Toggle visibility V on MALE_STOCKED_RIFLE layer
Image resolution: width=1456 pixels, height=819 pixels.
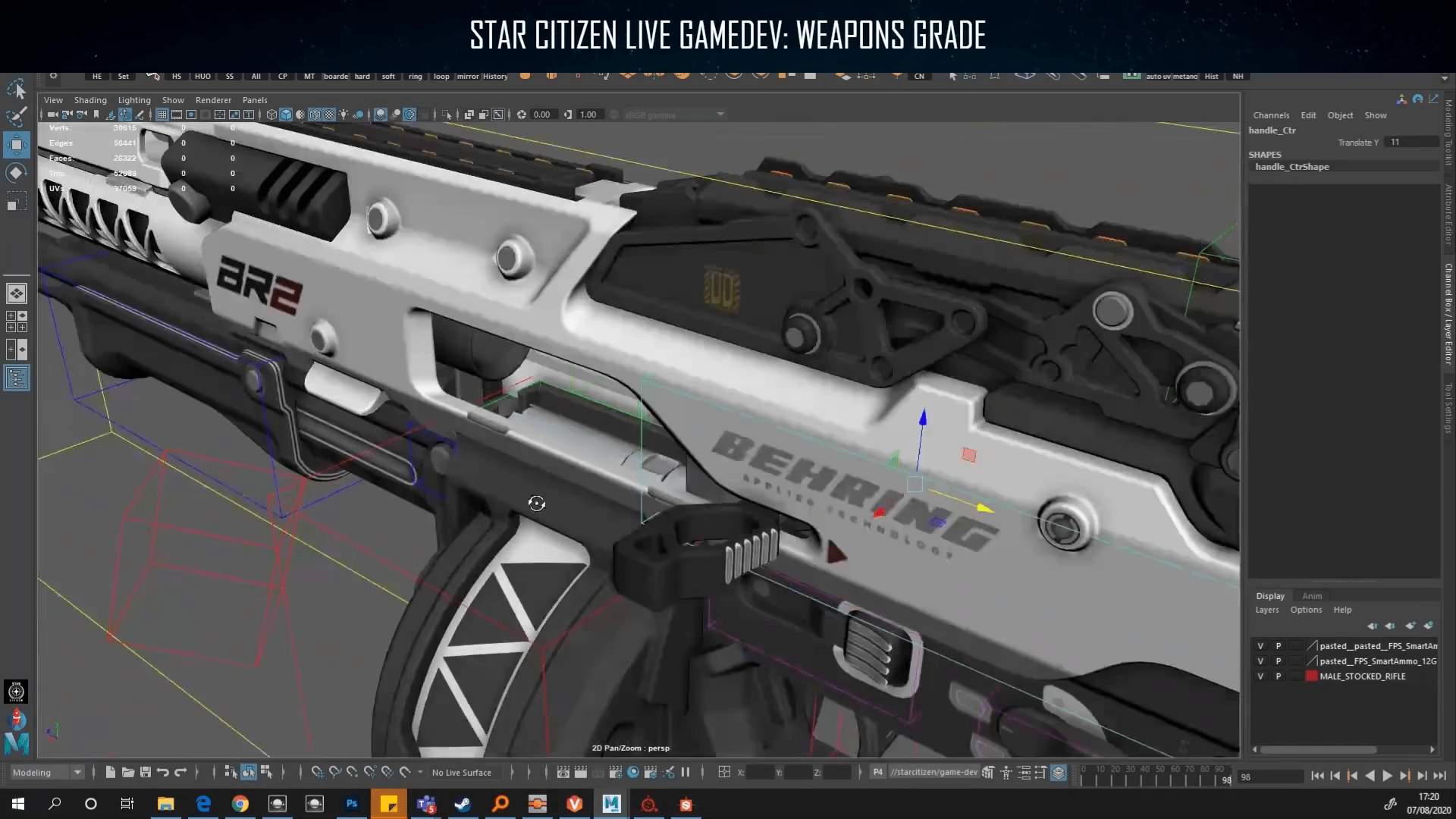point(1260,676)
